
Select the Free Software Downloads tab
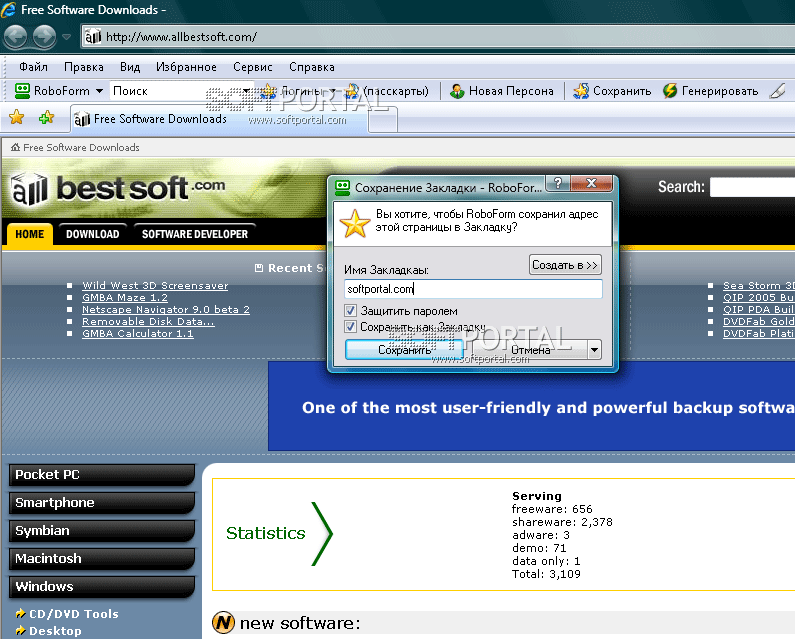coord(218,119)
